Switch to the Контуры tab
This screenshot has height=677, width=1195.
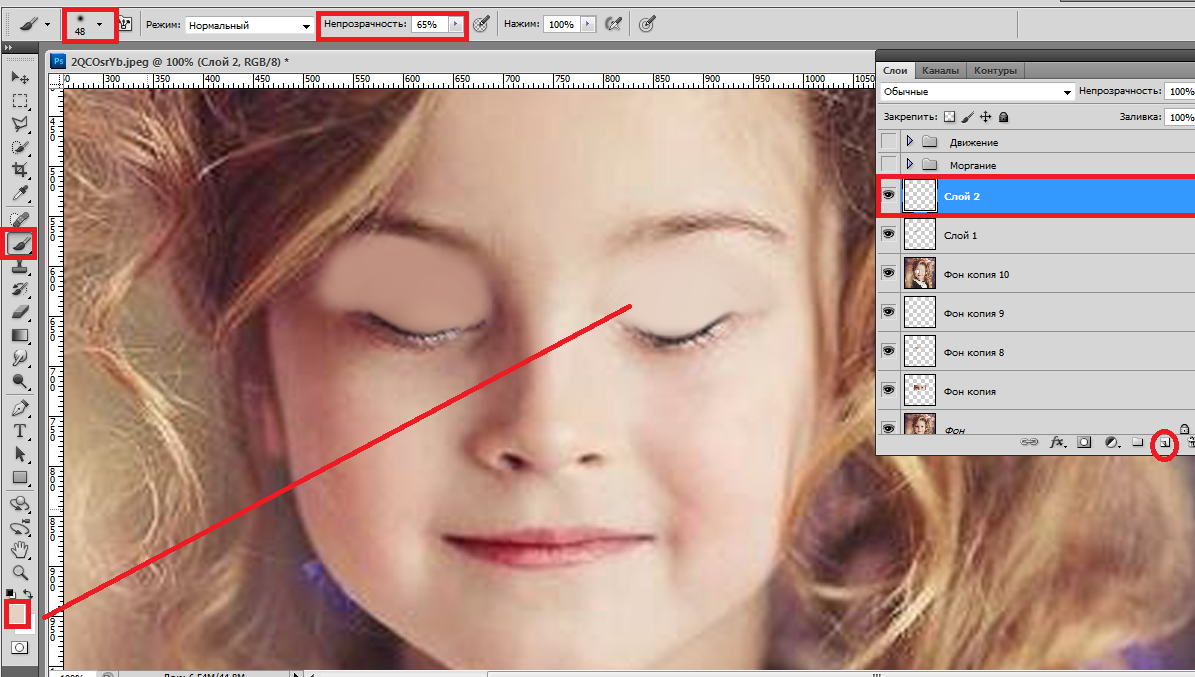point(995,70)
